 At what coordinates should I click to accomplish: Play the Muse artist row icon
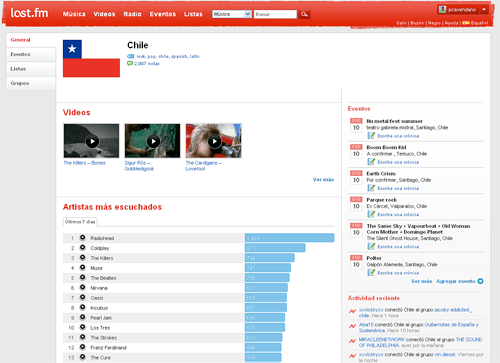point(82,268)
